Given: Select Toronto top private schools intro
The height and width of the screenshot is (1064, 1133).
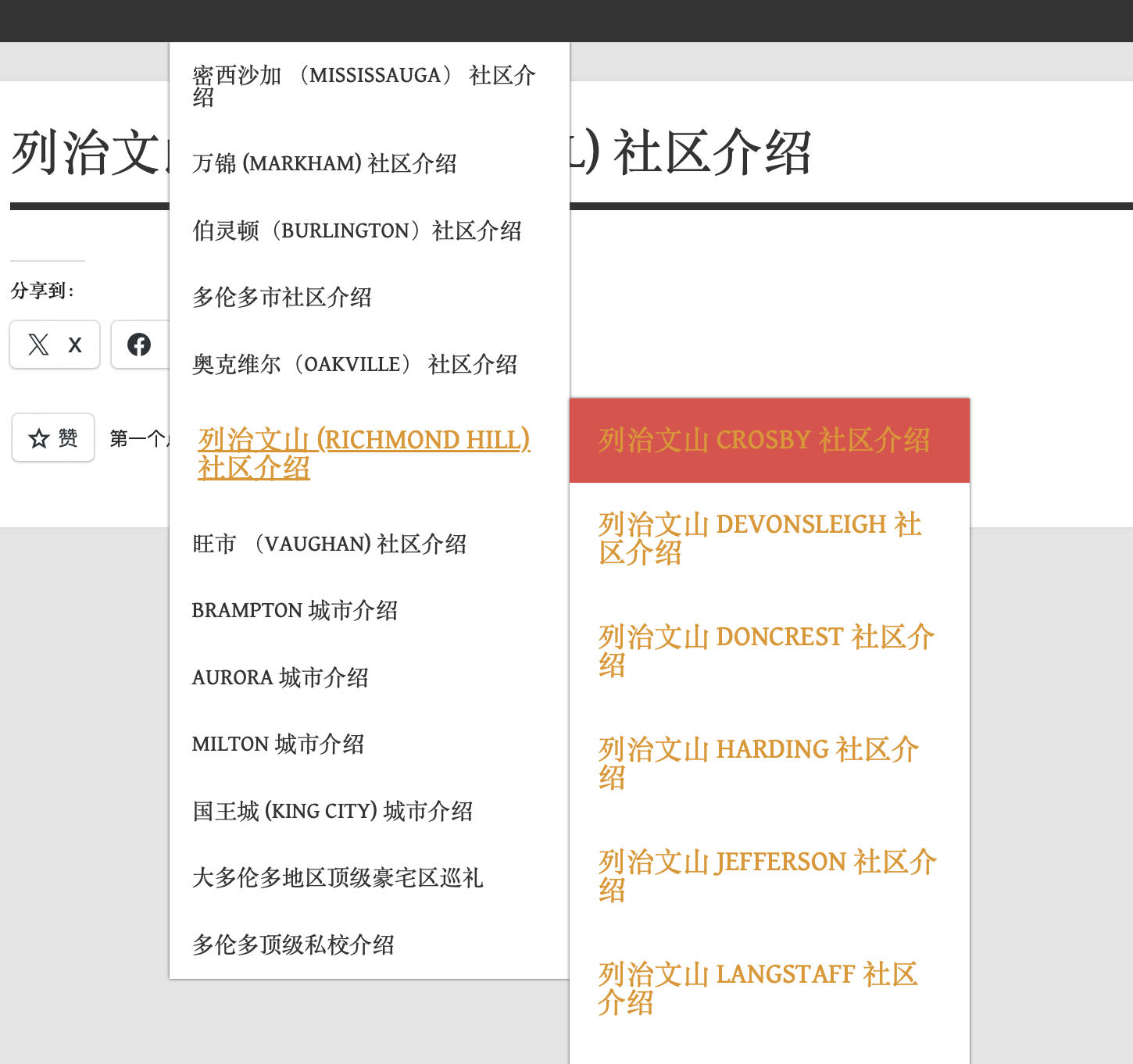Looking at the screenshot, I should tap(293, 945).
